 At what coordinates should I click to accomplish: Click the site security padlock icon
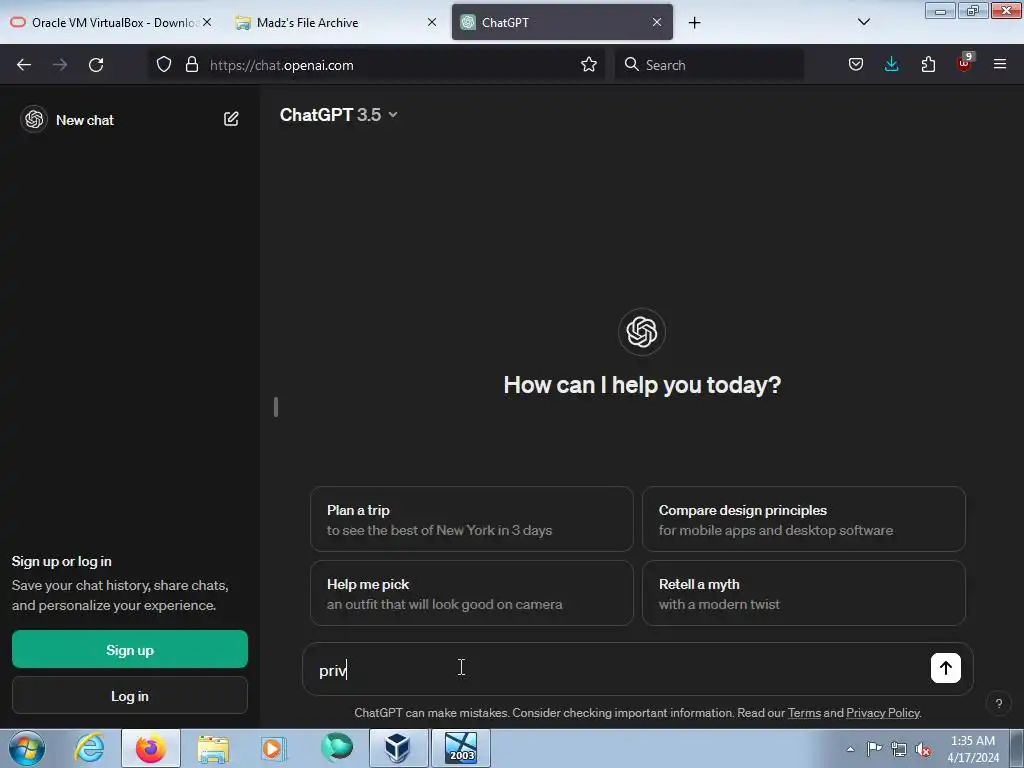click(x=191, y=65)
